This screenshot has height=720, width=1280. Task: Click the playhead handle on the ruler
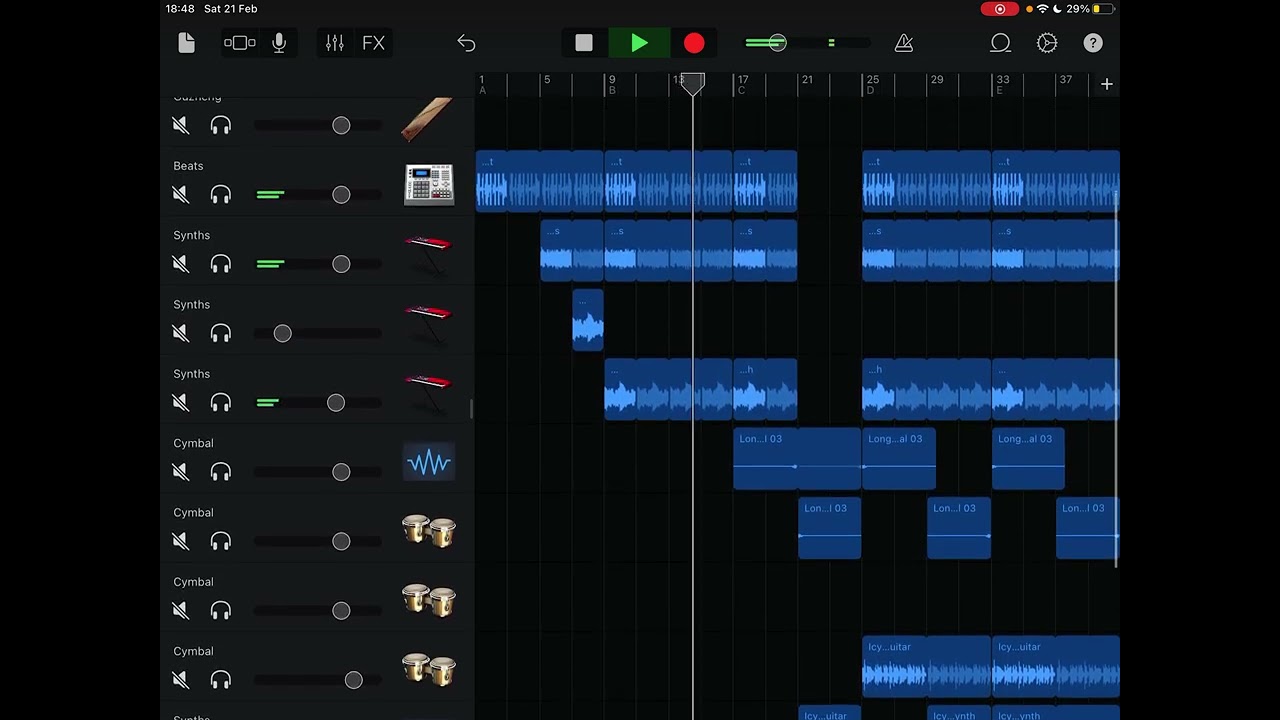[x=693, y=84]
